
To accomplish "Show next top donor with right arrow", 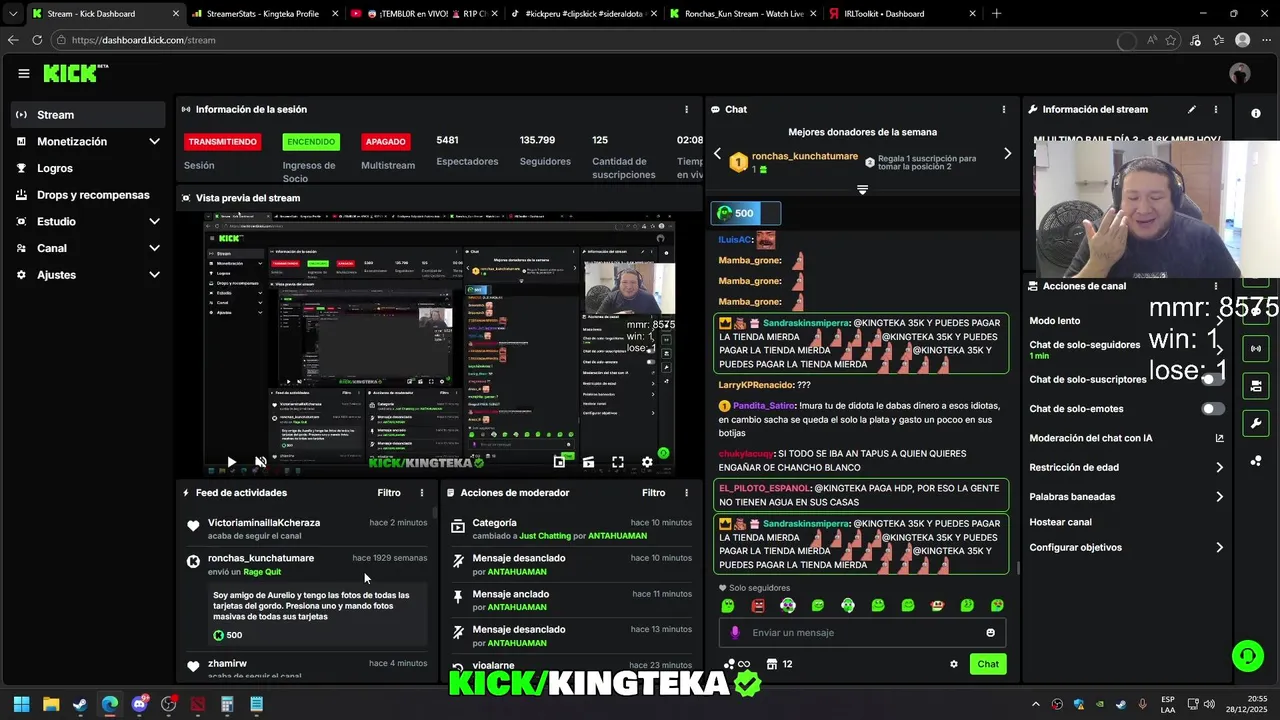I will point(1007,153).
